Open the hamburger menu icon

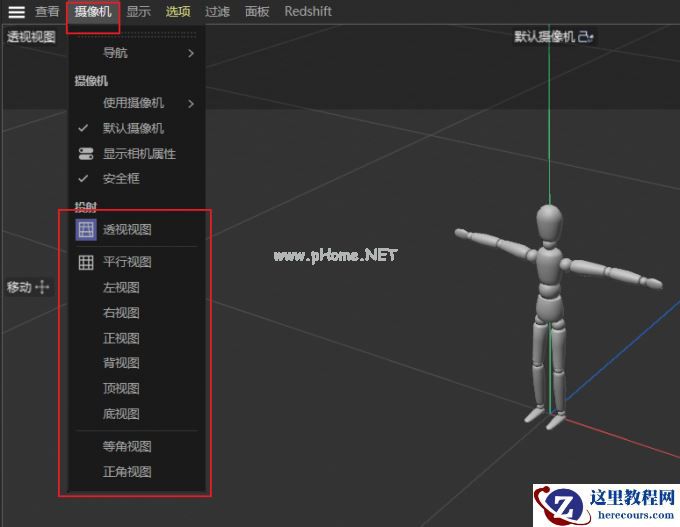pos(16,12)
